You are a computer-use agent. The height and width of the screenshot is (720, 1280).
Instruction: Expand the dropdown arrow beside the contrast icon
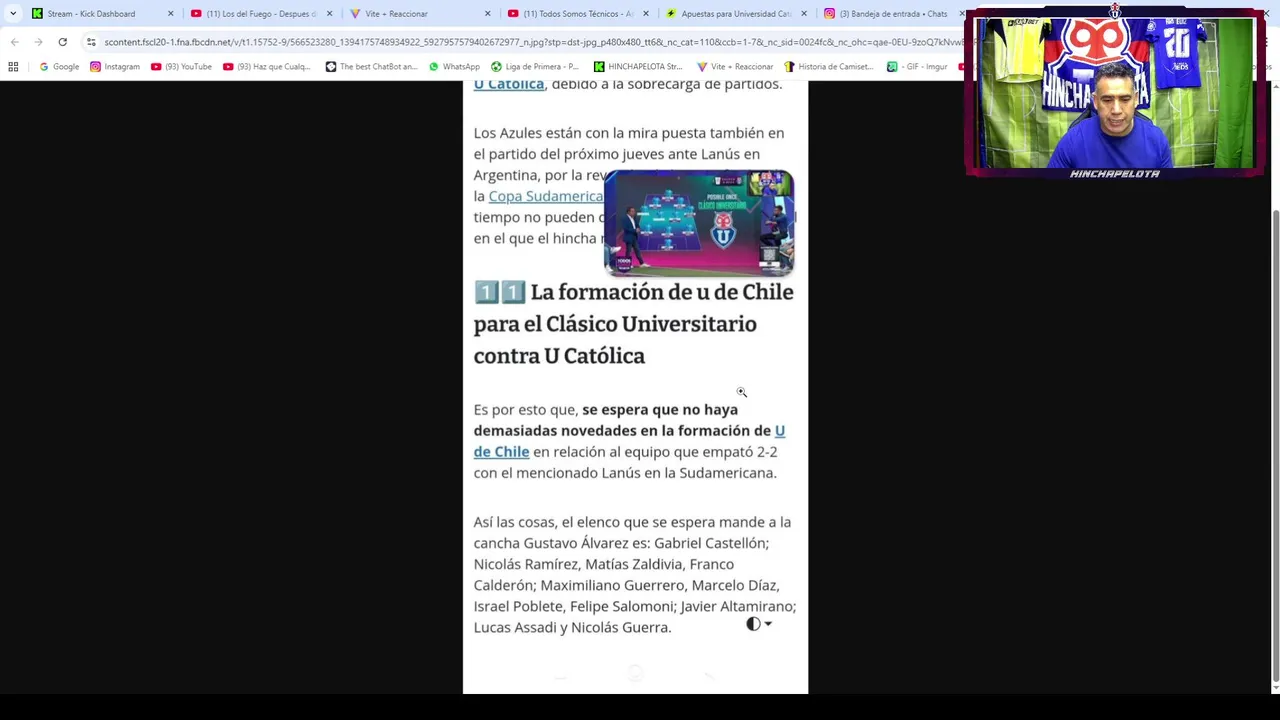click(768, 624)
